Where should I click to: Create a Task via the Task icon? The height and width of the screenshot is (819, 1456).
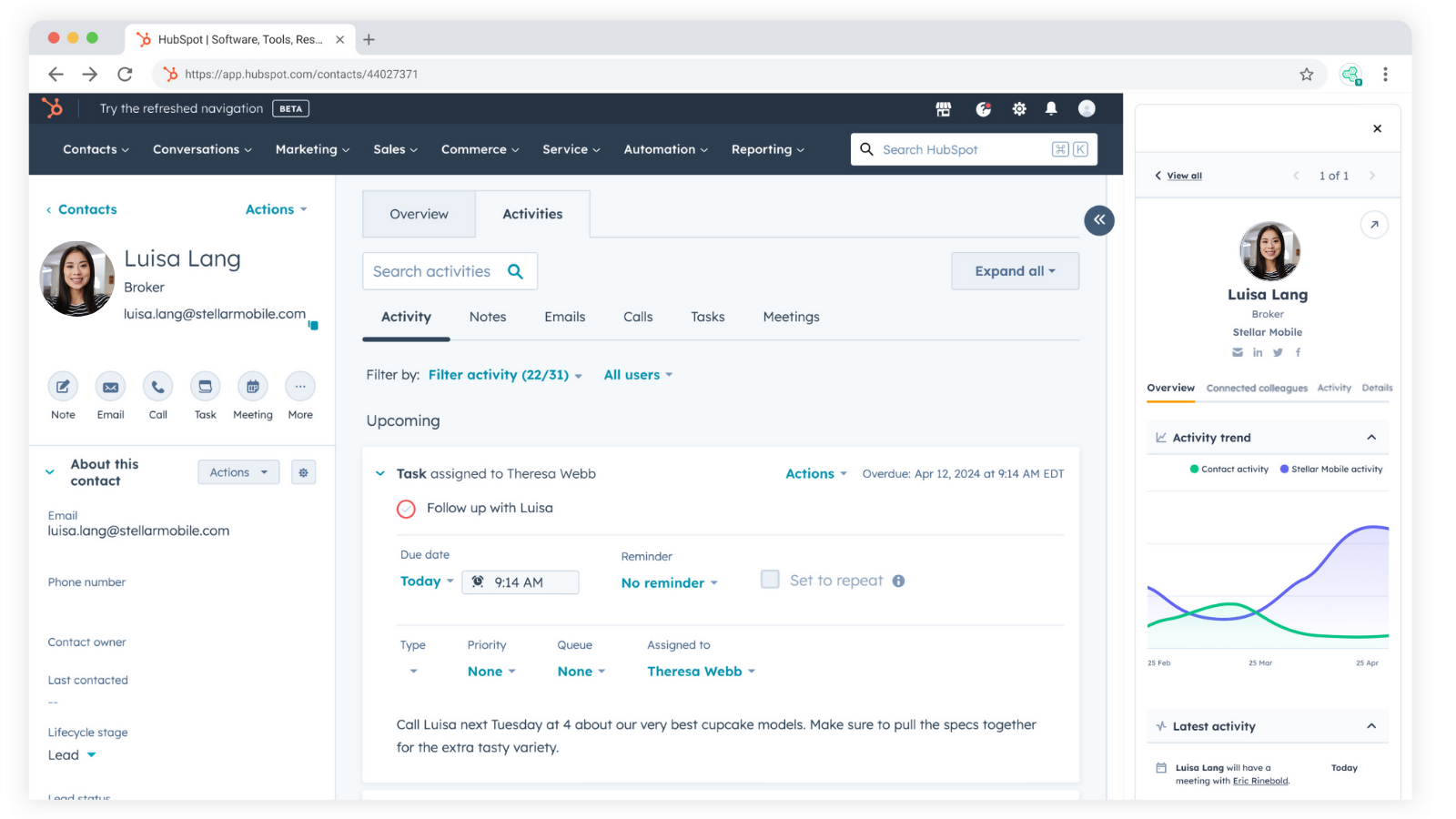click(205, 387)
